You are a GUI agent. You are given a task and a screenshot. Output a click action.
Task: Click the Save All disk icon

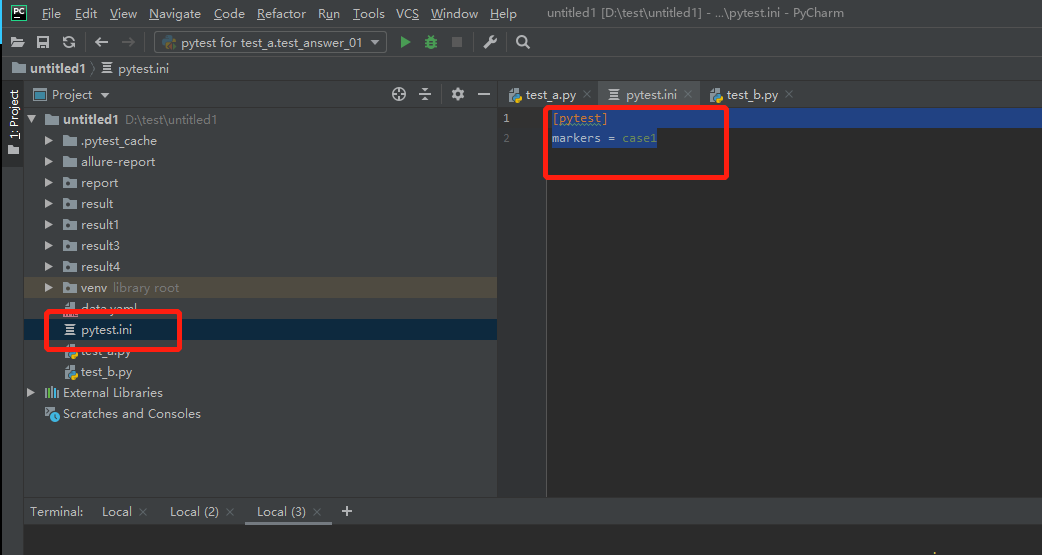pyautogui.click(x=43, y=43)
